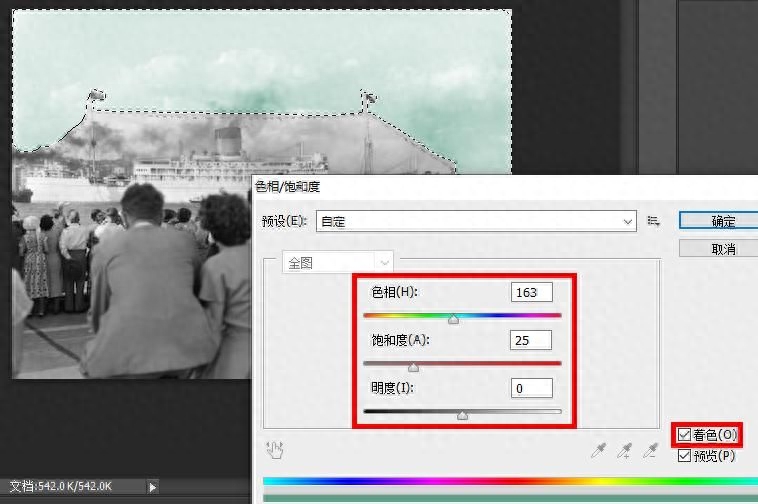Viewport: 758px width, 504px height.
Task: Click the 取消 button
Action: [x=720, y=249]
